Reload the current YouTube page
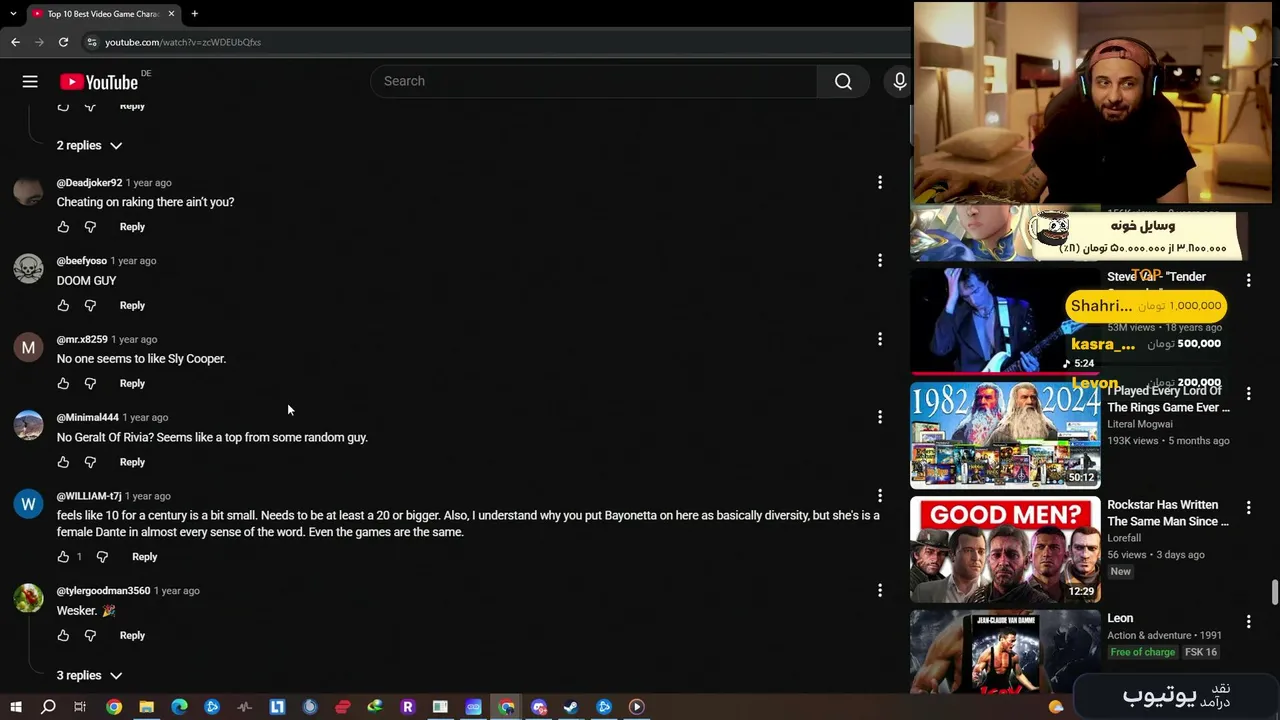 [63, 42]
